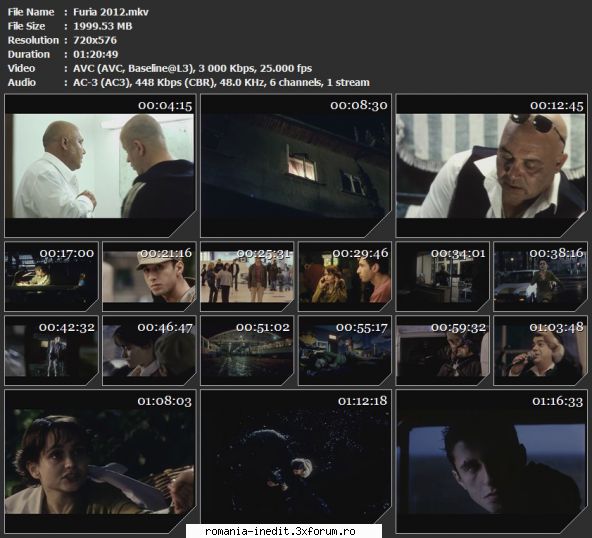This screenshot has width=592, height=538.
Task: Choose the 00:59:32 thumbnail
Action: coord(443,350)
